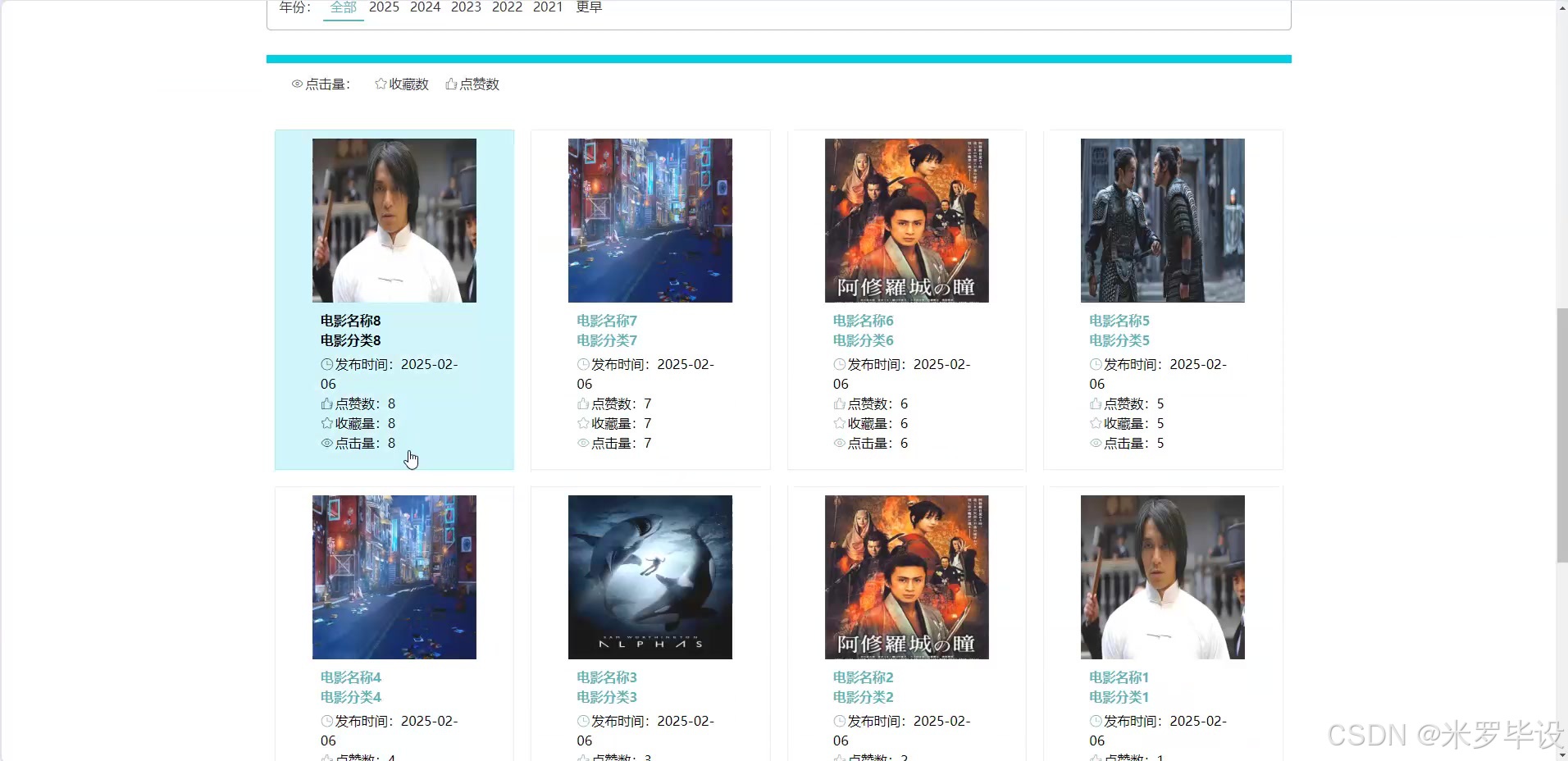Open poster thumbnail of 电影名称3
The height and width of the screenshot is (761, 1568).
point(650,577)
